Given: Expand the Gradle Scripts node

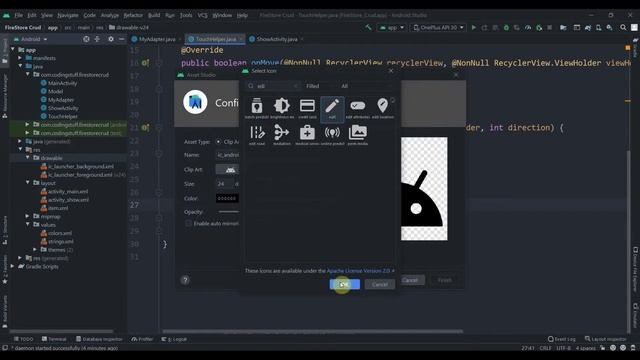Looking at the screenshot, I should click(x=13, y=266).
